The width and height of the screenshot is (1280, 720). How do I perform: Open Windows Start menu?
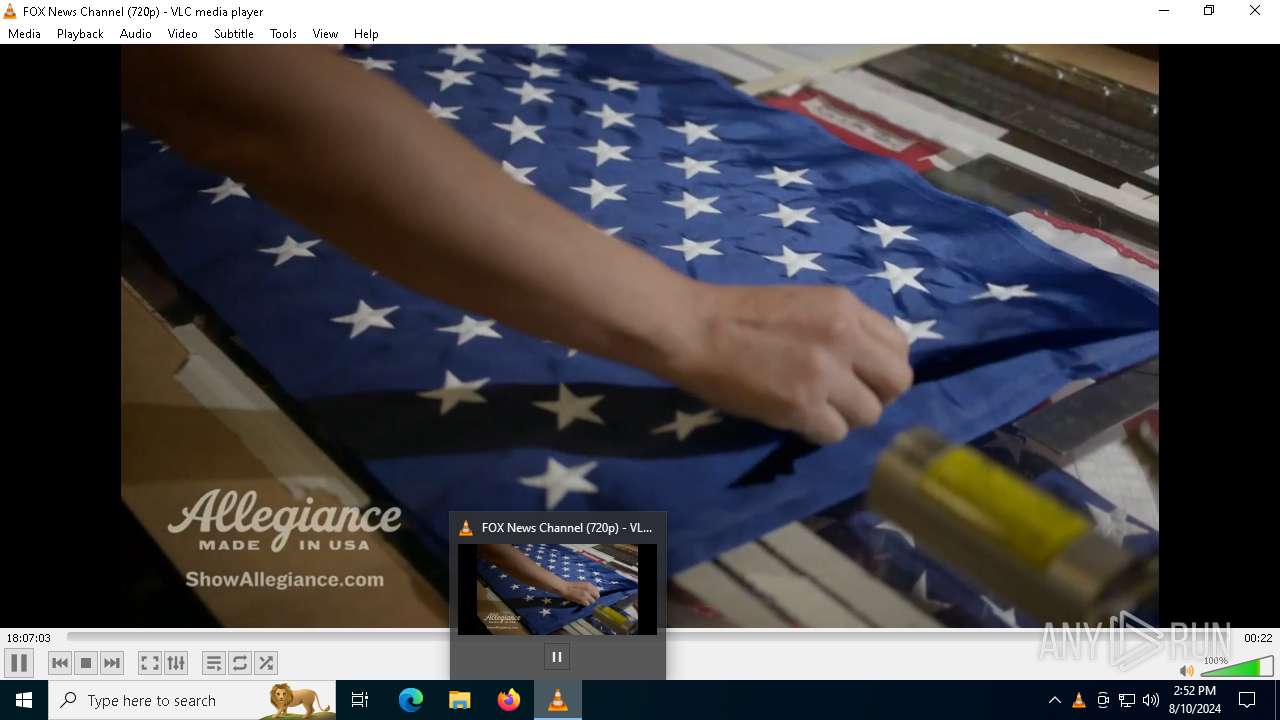pyautogui.click(x=24, y=700)
